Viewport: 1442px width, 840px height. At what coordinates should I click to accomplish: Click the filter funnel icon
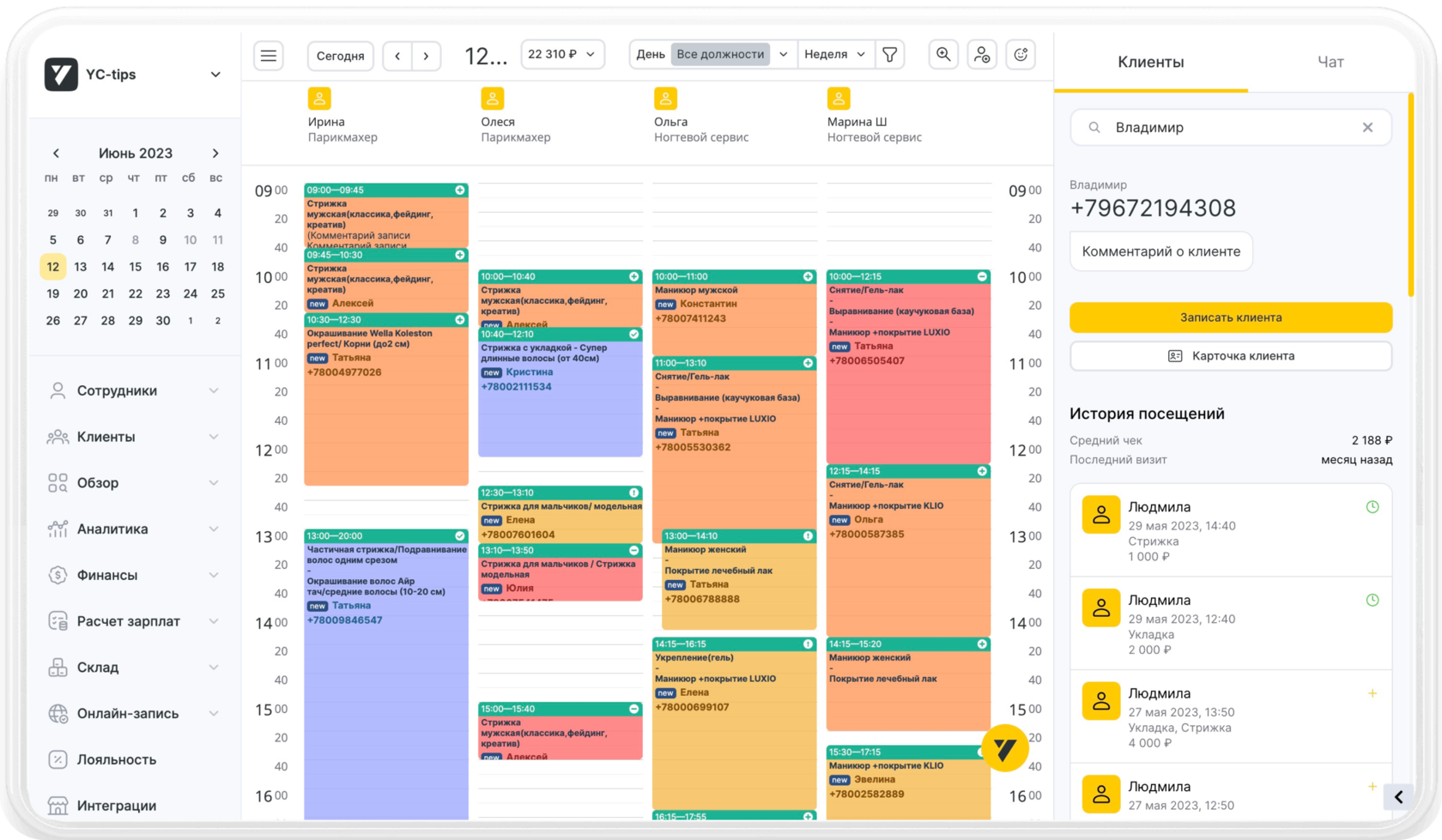pos(890,55)
